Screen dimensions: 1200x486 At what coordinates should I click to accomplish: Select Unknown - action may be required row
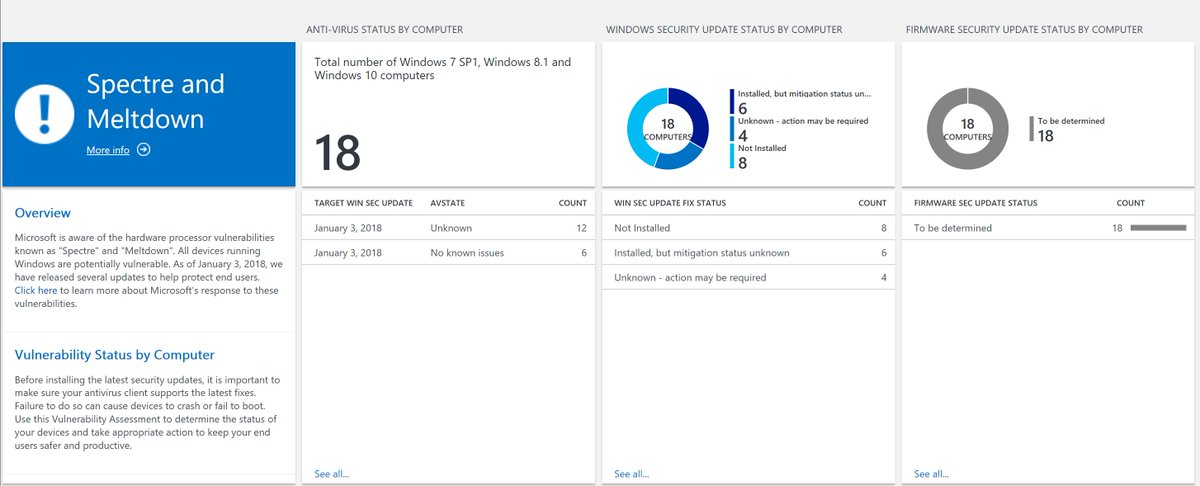[x=750, y=277]
